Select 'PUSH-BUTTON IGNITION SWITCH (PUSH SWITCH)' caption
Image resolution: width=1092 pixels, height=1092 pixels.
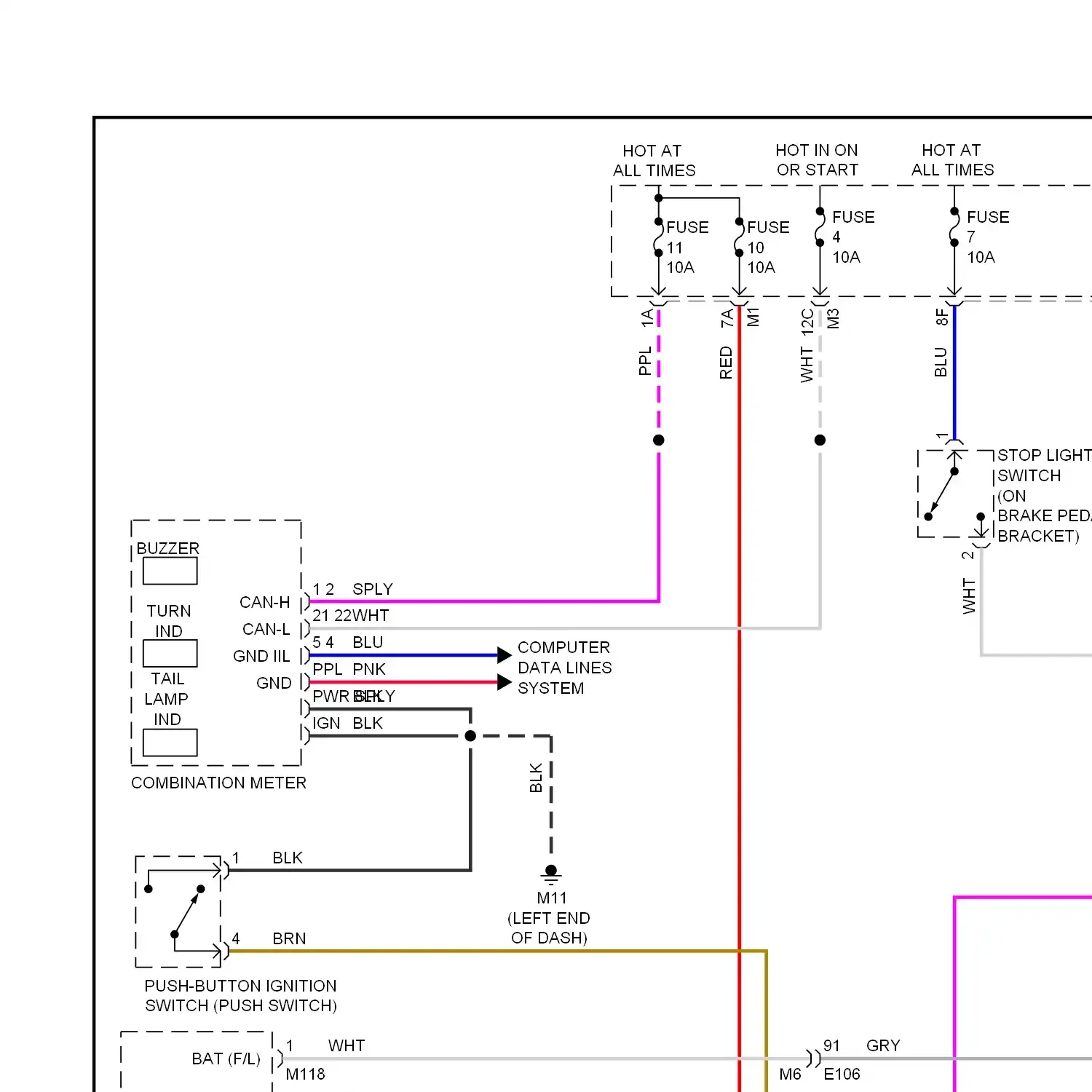coord(240,996)
